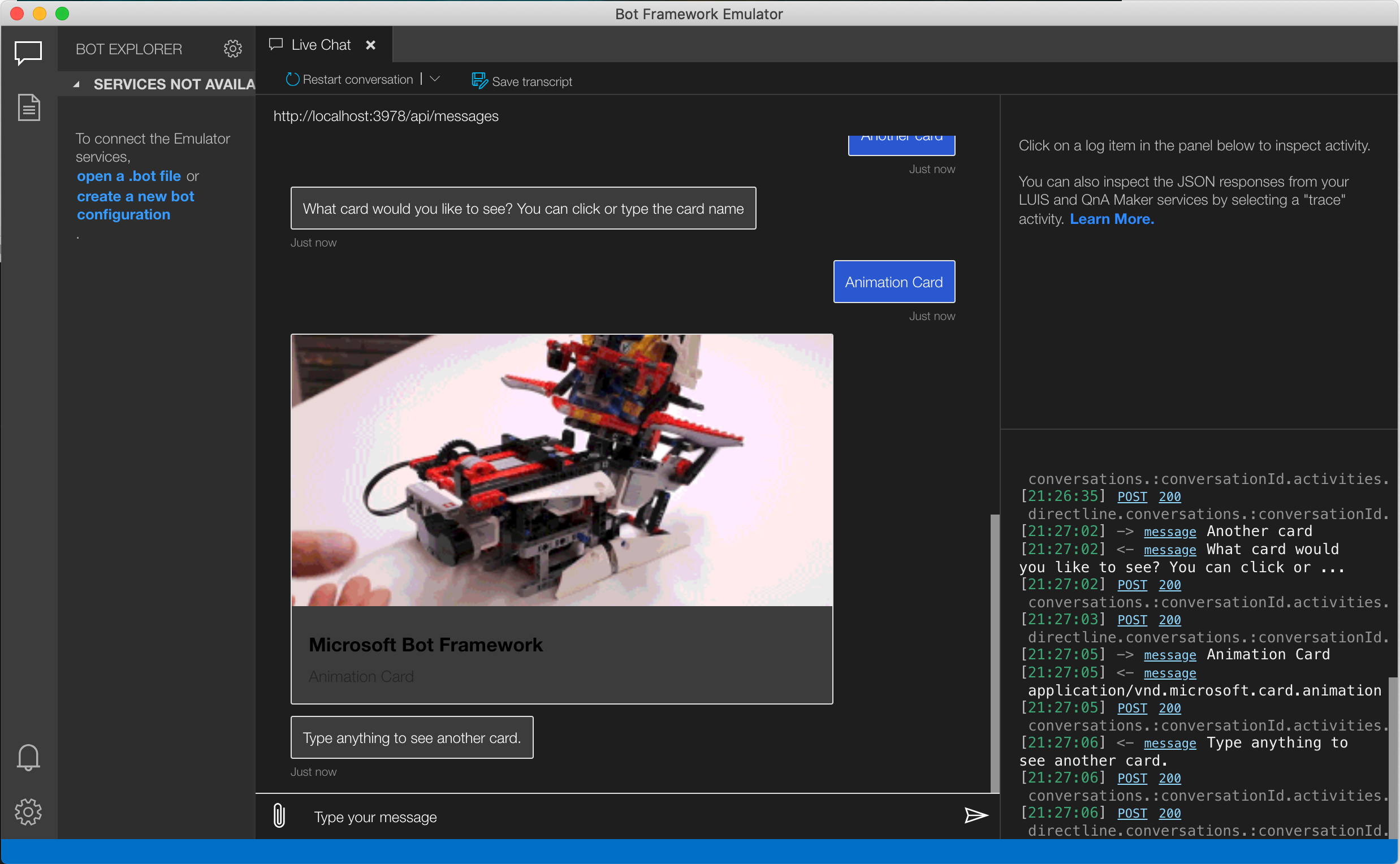Click the Save transcript disk icon

click(479, 80)
